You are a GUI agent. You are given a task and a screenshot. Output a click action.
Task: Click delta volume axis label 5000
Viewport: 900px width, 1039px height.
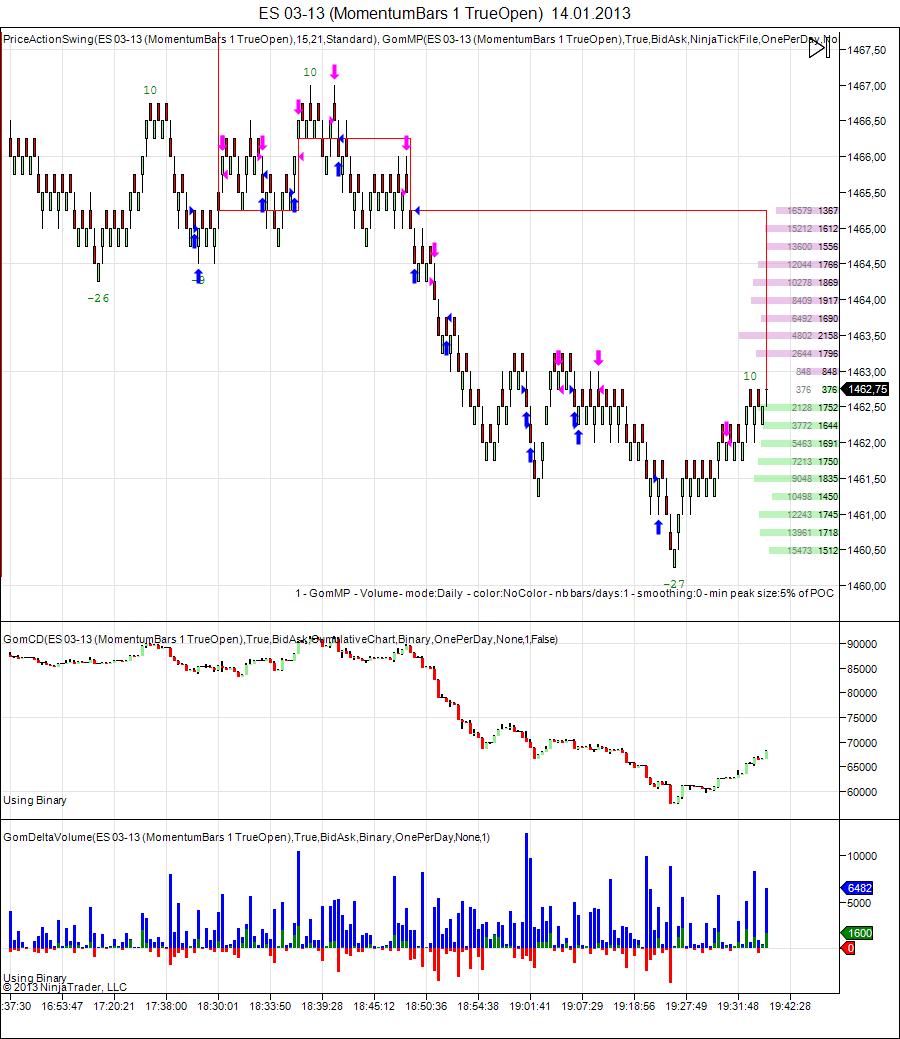point(860,903)
